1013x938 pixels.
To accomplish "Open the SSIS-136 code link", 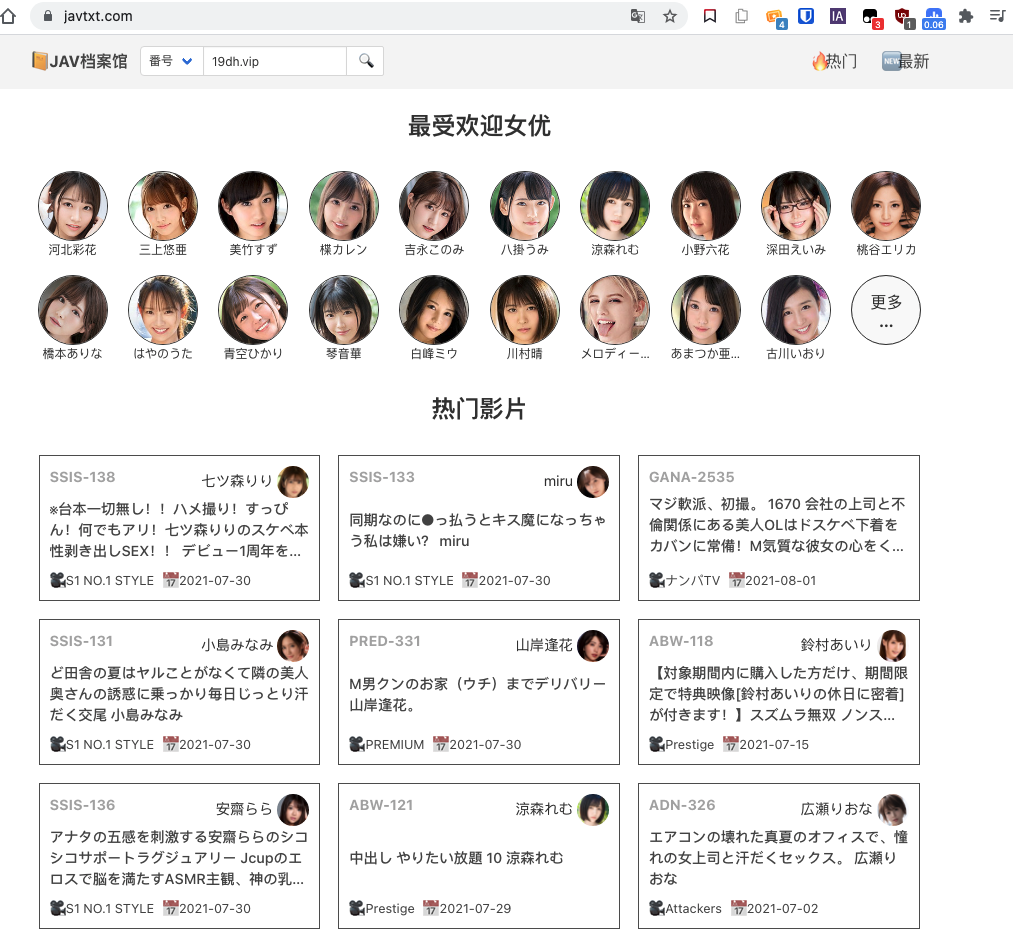I will 83,805.
